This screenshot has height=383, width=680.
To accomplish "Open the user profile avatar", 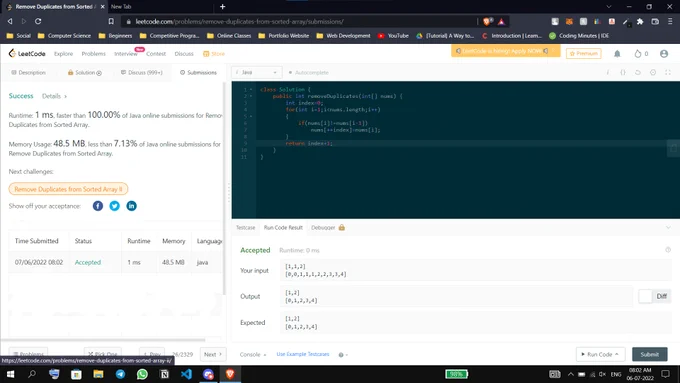I will click(664, 53).
